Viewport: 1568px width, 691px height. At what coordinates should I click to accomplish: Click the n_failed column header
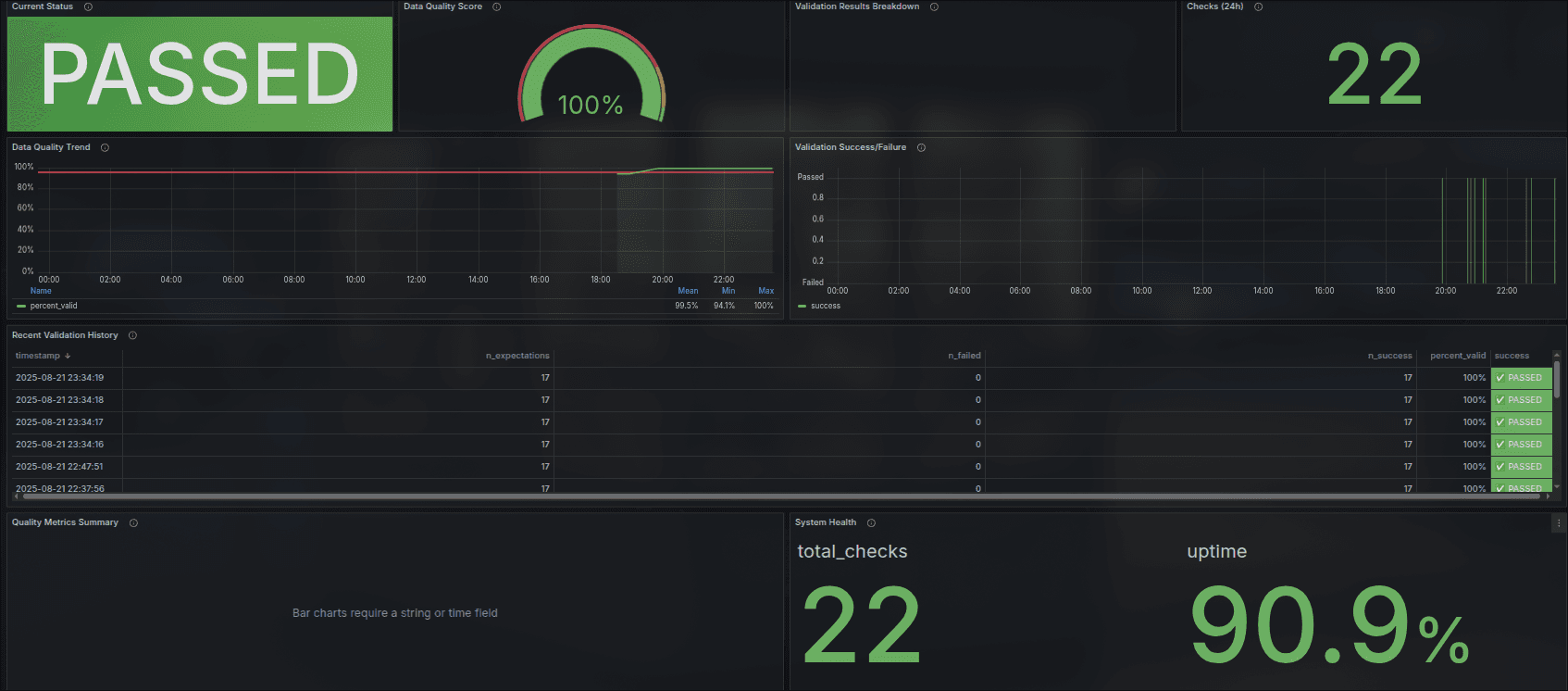click(x=964, y=356)
